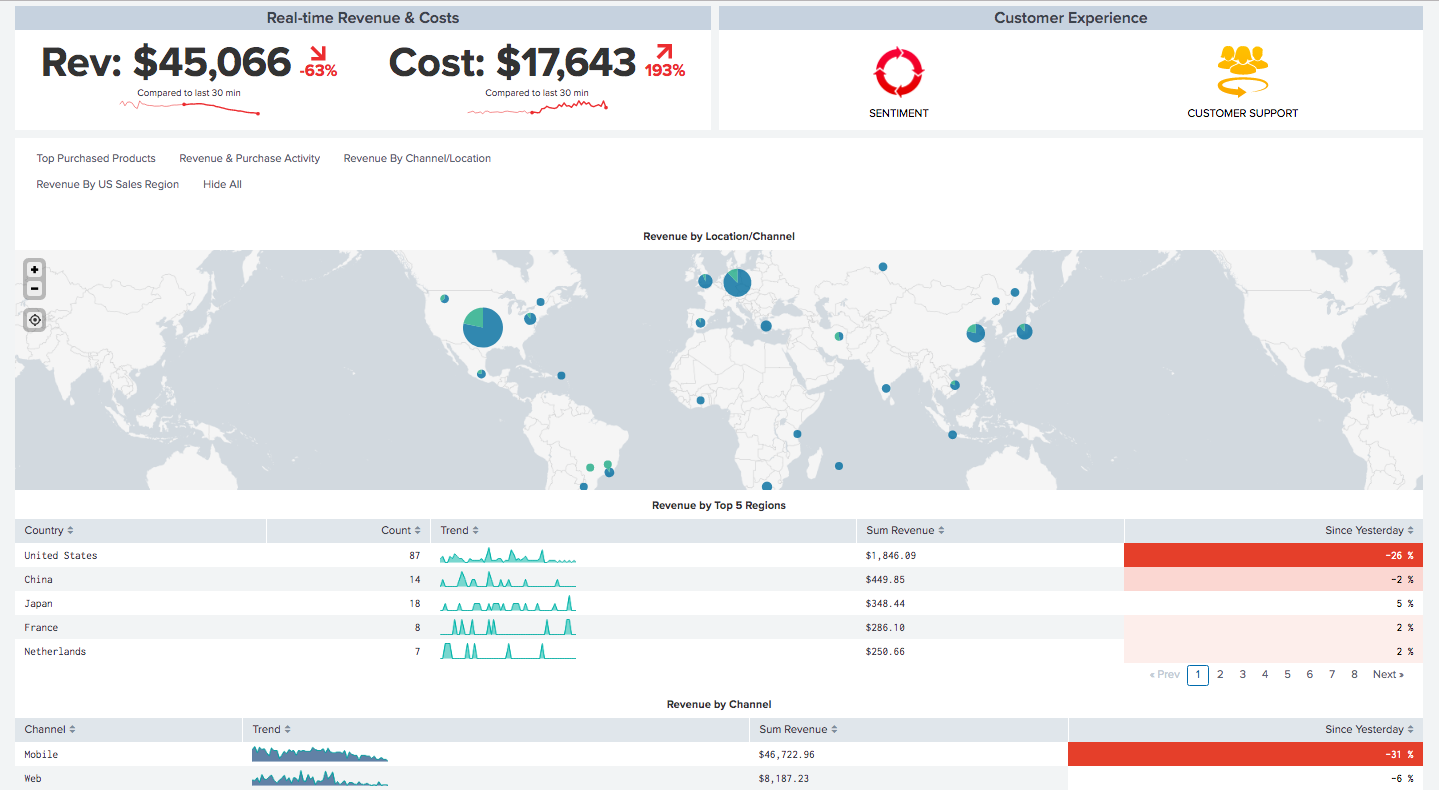Click the Mobile channel trend sparkline
Image resolution: width=1439 pixels, height=790 pixels.
click(x=320, y=754)
